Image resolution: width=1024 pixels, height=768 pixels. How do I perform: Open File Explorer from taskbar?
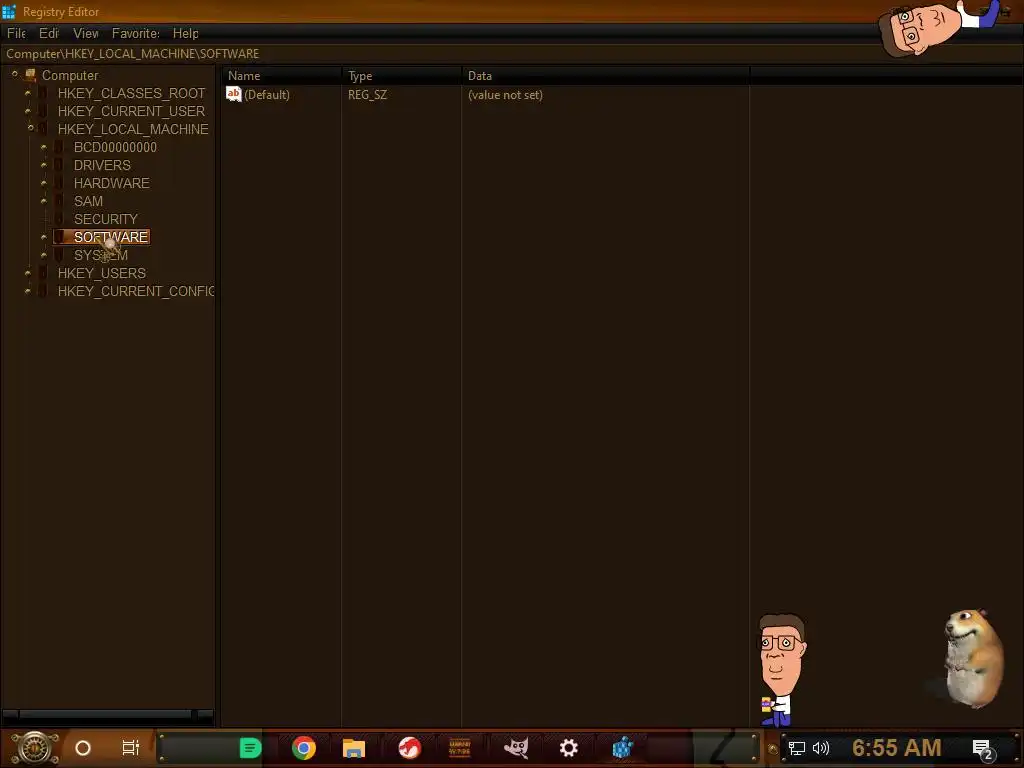click(x=354, y=748)
